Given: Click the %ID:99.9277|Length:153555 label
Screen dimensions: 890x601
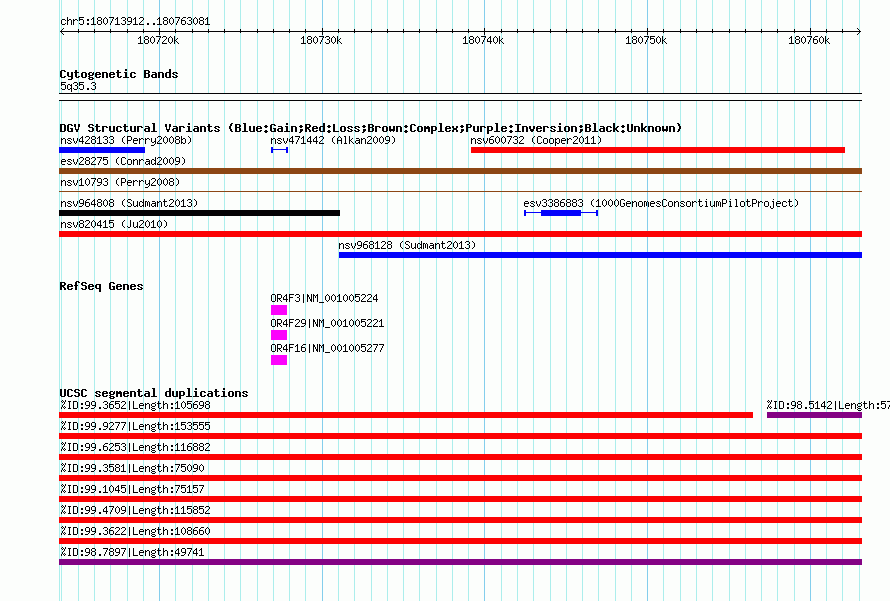Looking at the screenshot, I should tap(135, 426).
